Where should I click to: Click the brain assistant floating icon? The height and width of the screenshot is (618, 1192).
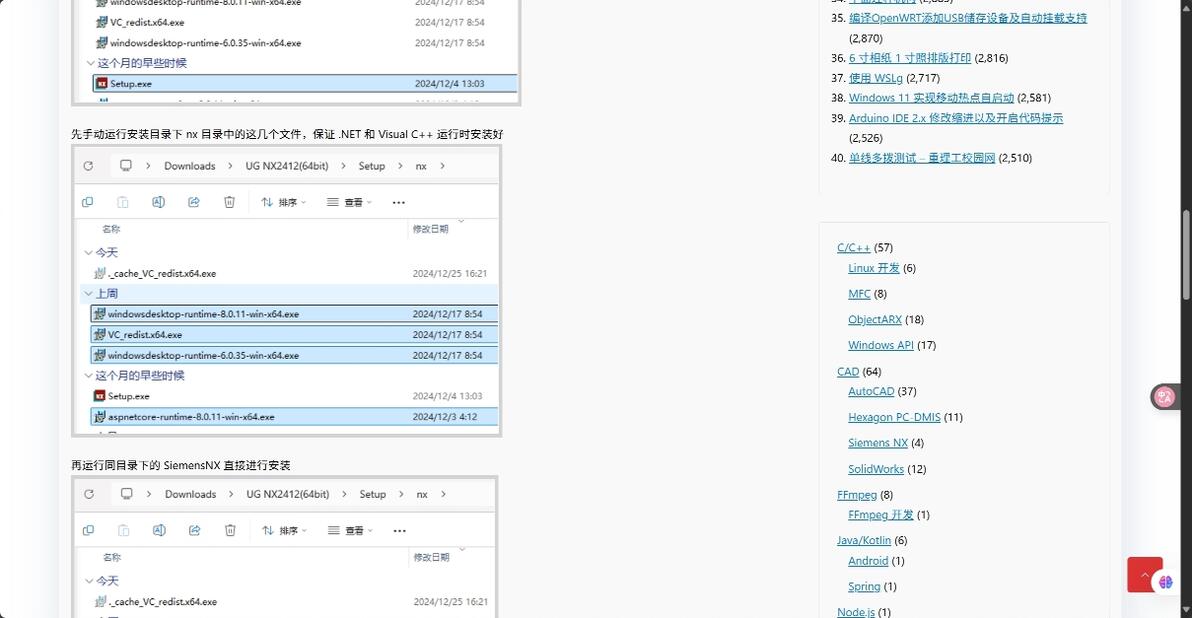[x=1165, y=582]
